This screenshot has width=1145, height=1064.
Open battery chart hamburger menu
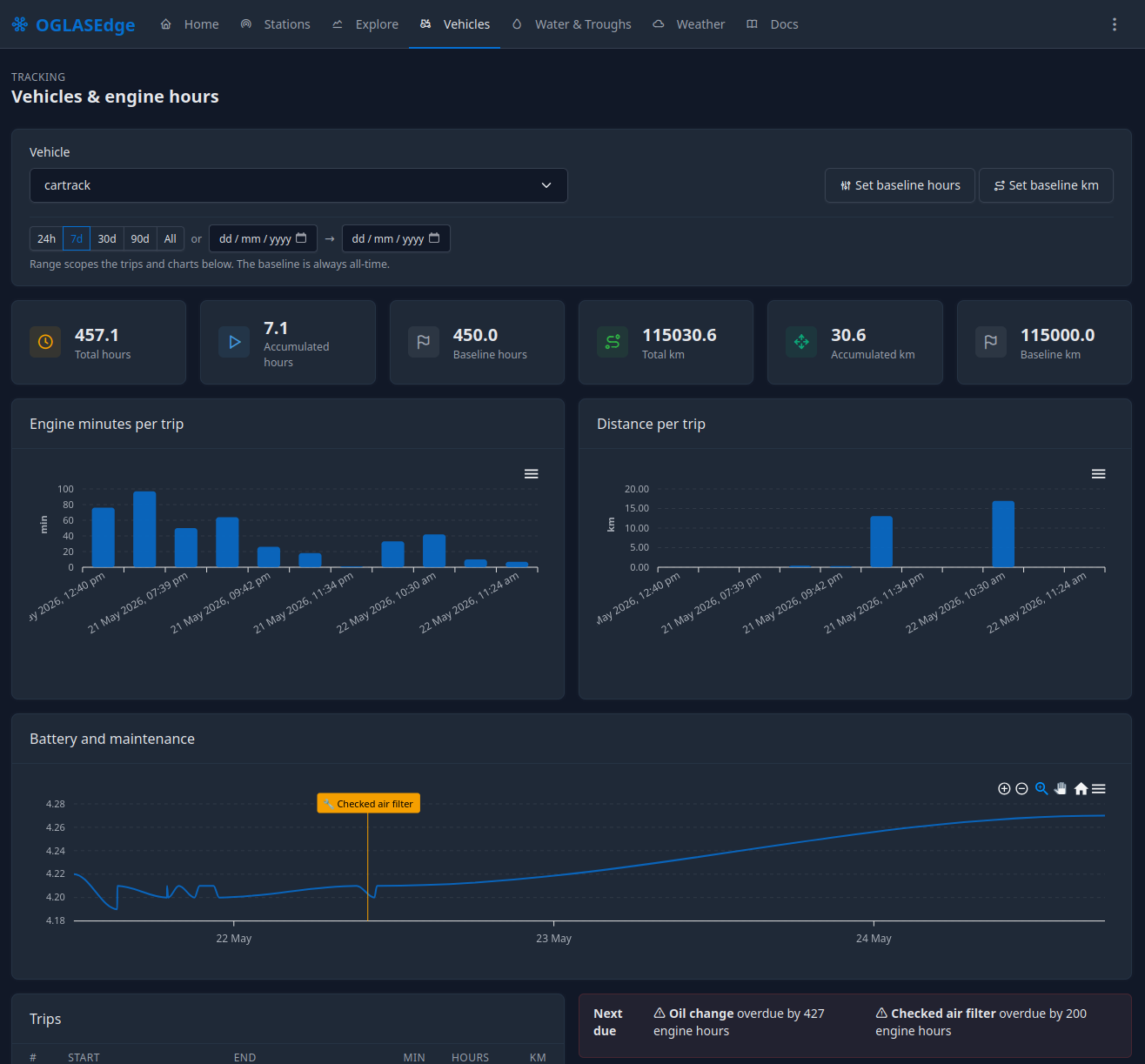[1099, 788]
